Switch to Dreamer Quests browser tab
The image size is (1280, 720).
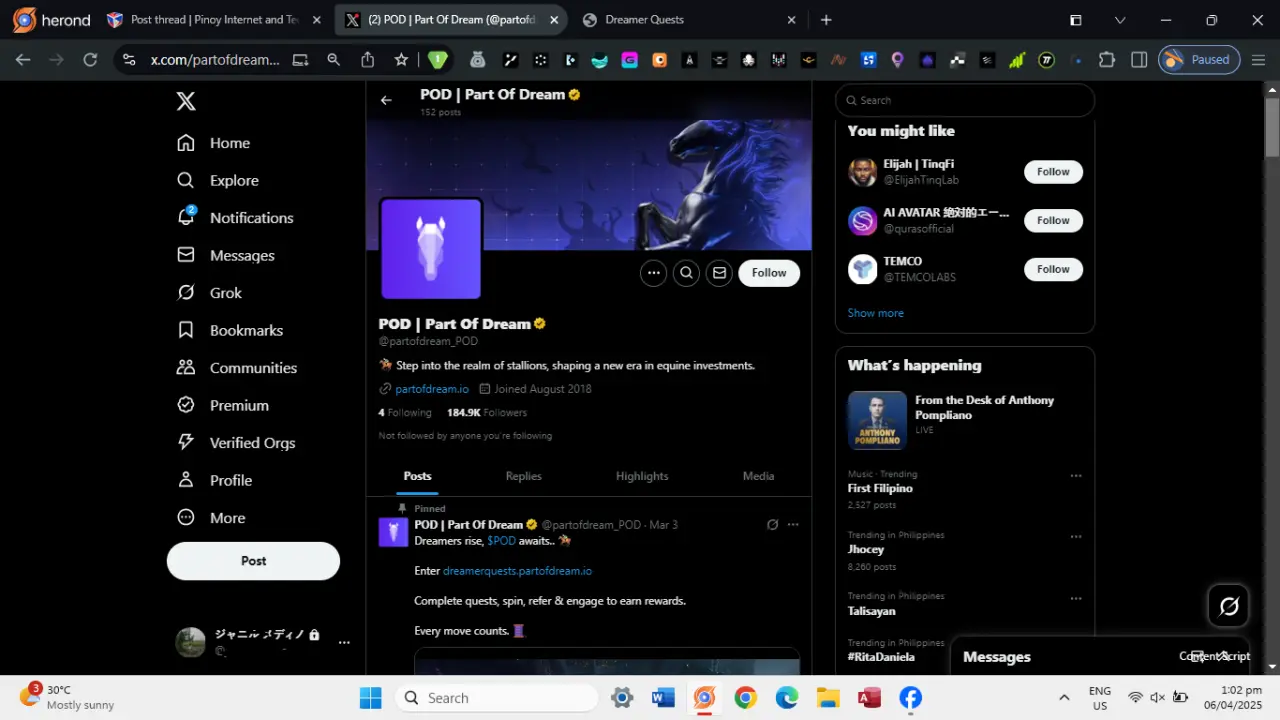pyautogui.click(x=689, y=20)
